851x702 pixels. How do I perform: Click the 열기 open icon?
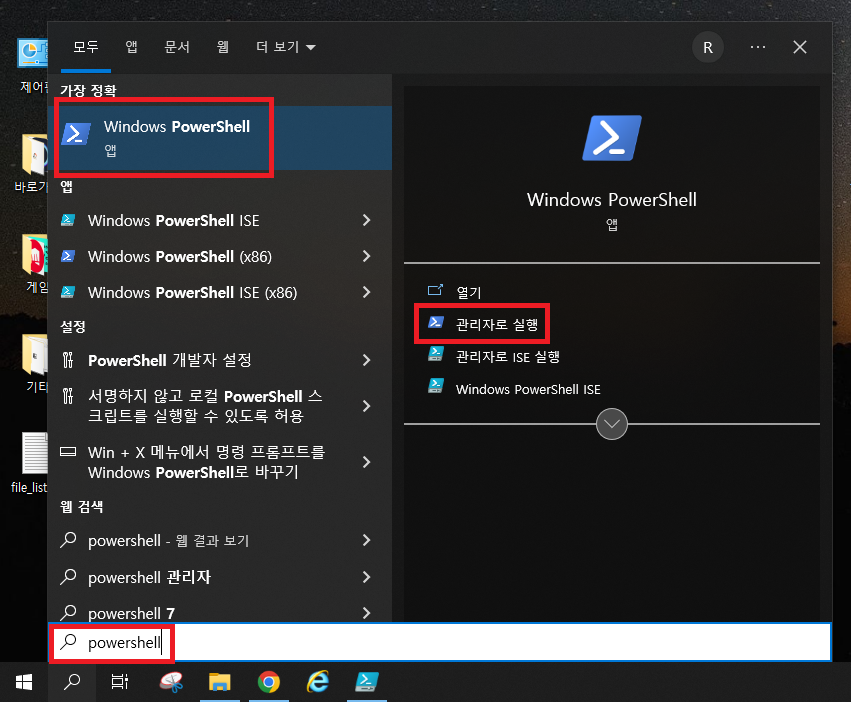[435, 290]
